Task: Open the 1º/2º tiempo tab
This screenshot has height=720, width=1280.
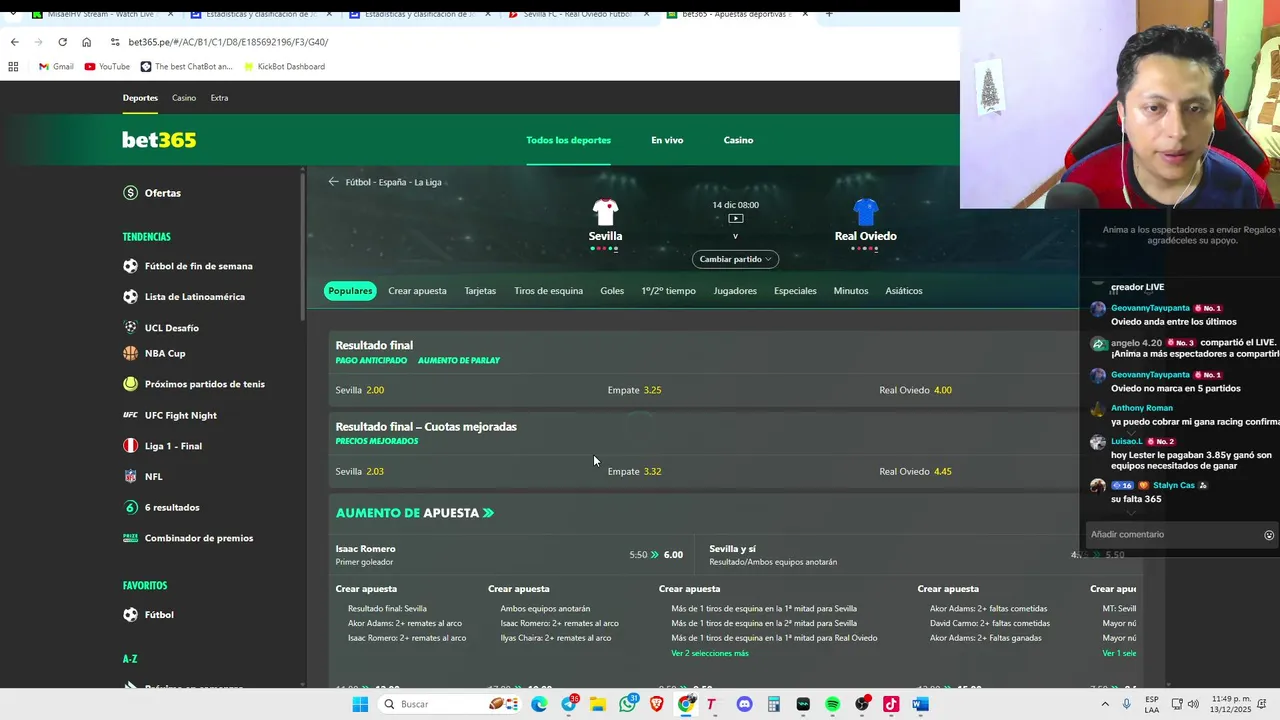Action: [668, 291]
